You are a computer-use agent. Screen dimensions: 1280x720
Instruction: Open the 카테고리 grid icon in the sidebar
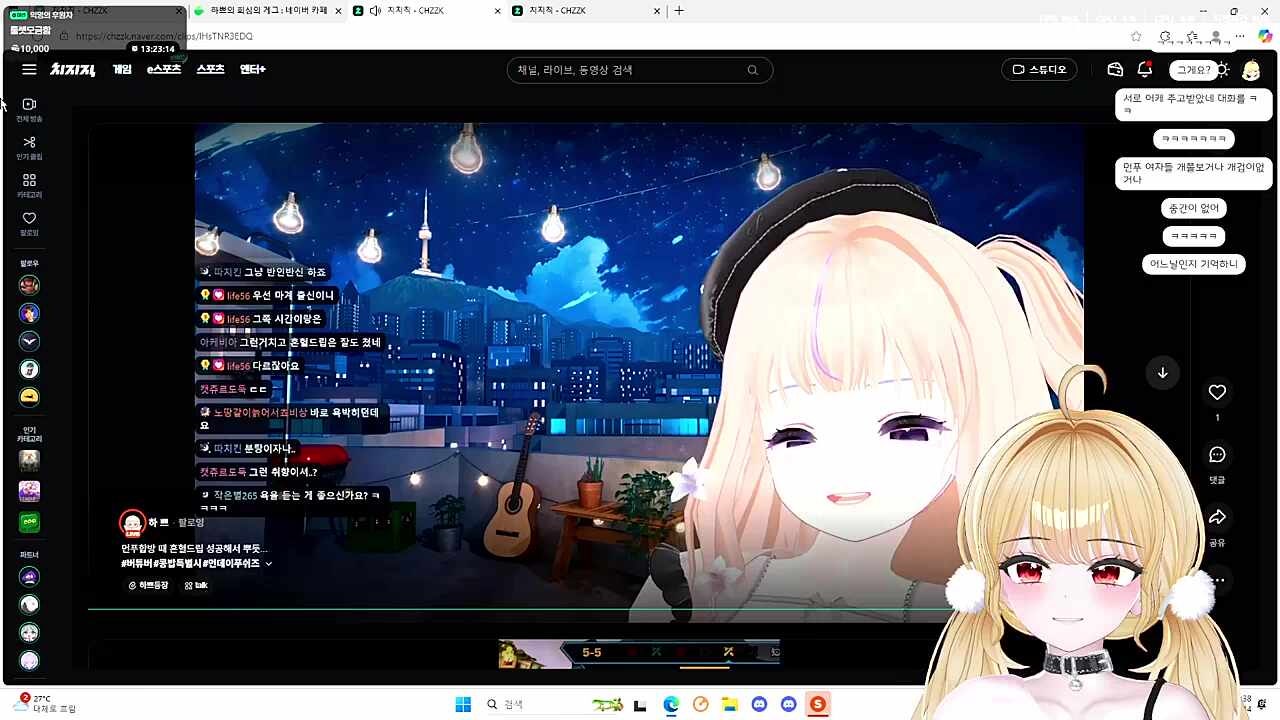[x=29, y=181]
